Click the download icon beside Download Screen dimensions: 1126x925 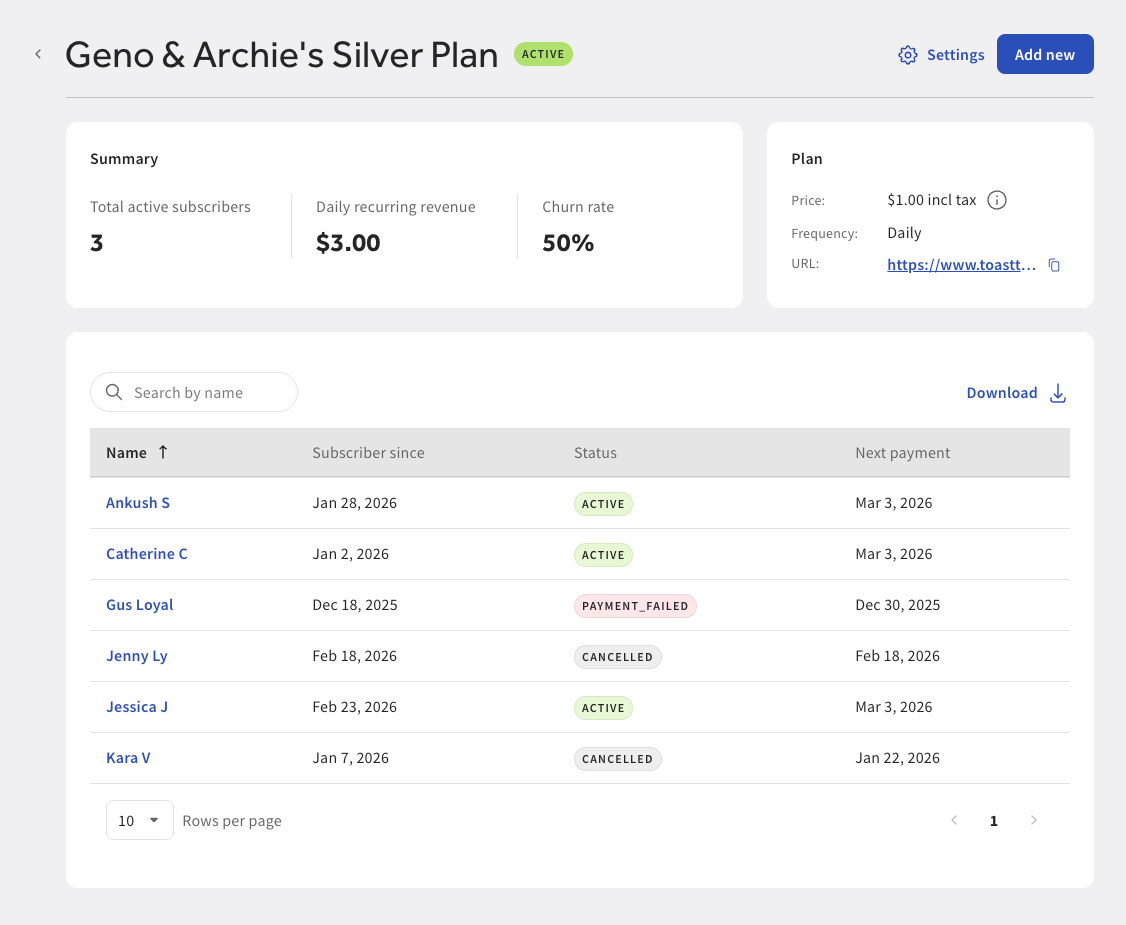[x=1058, y=393]
